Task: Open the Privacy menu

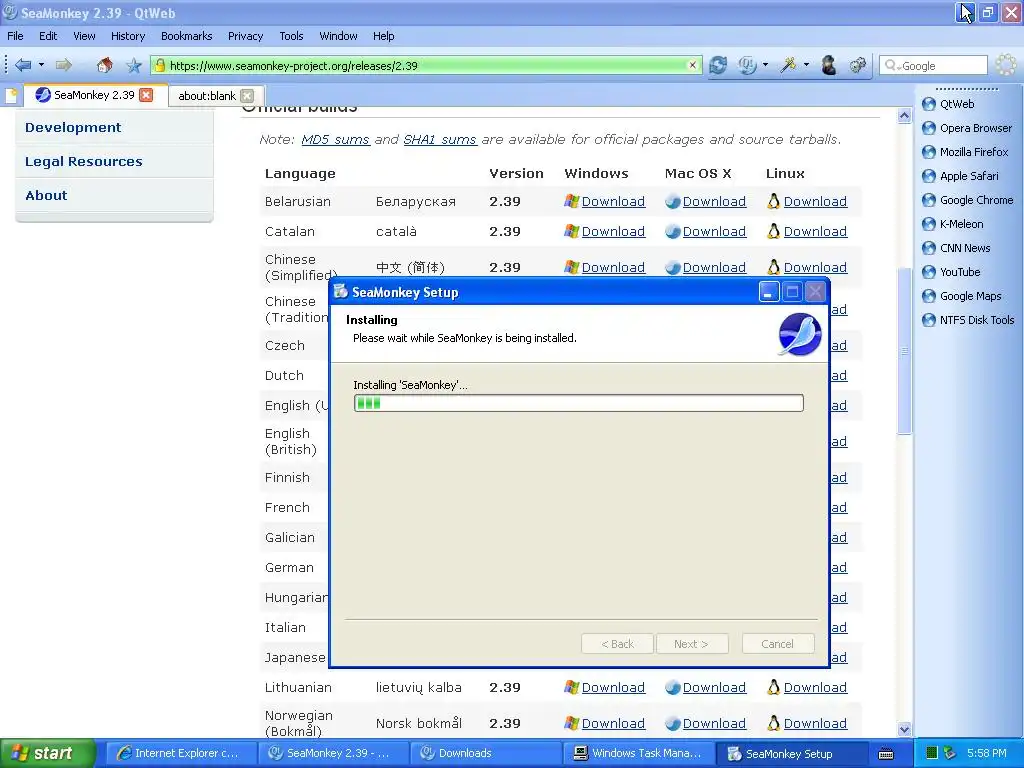Action: 245,36
